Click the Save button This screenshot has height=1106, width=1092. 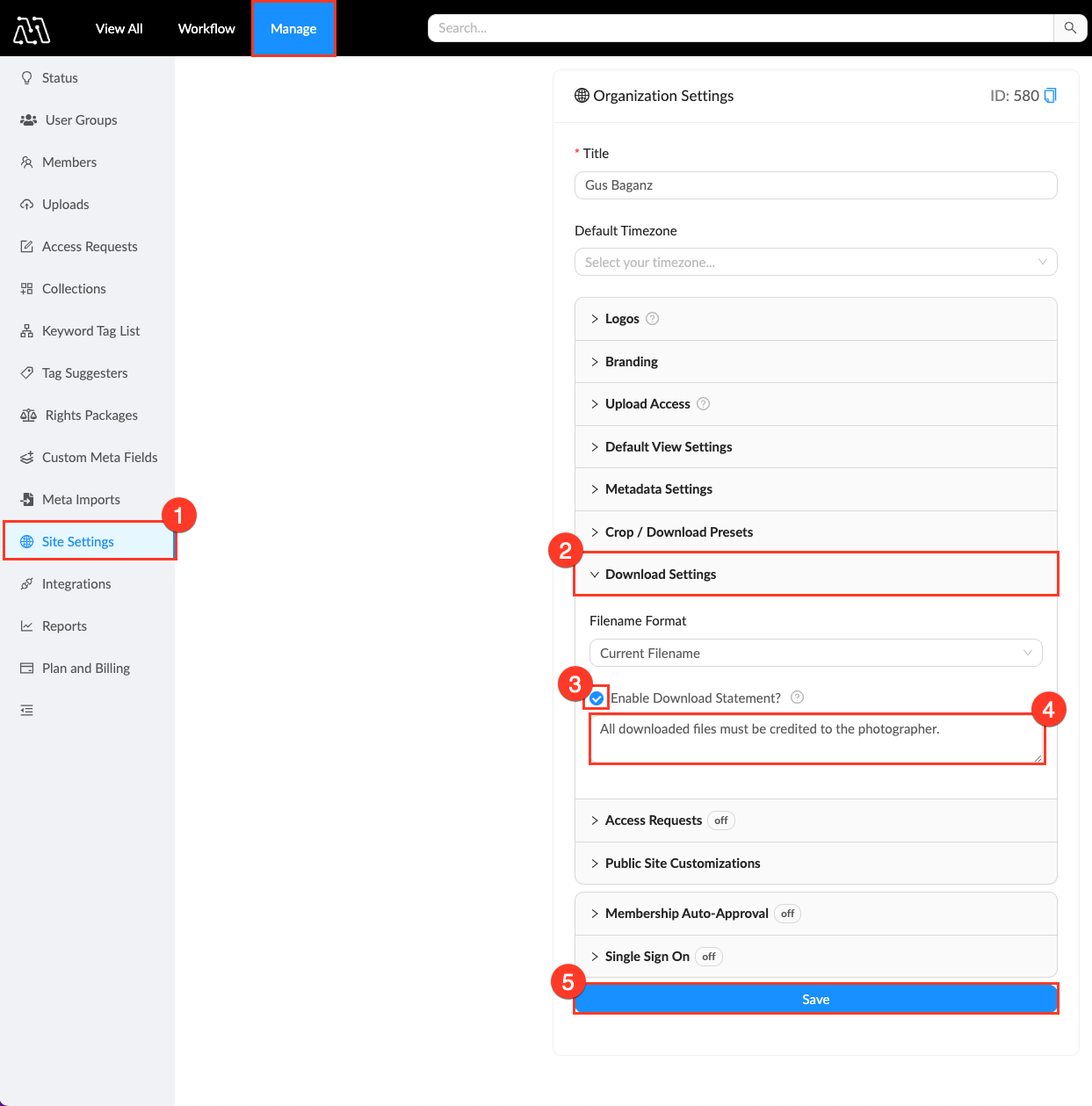coord(815,1000)
